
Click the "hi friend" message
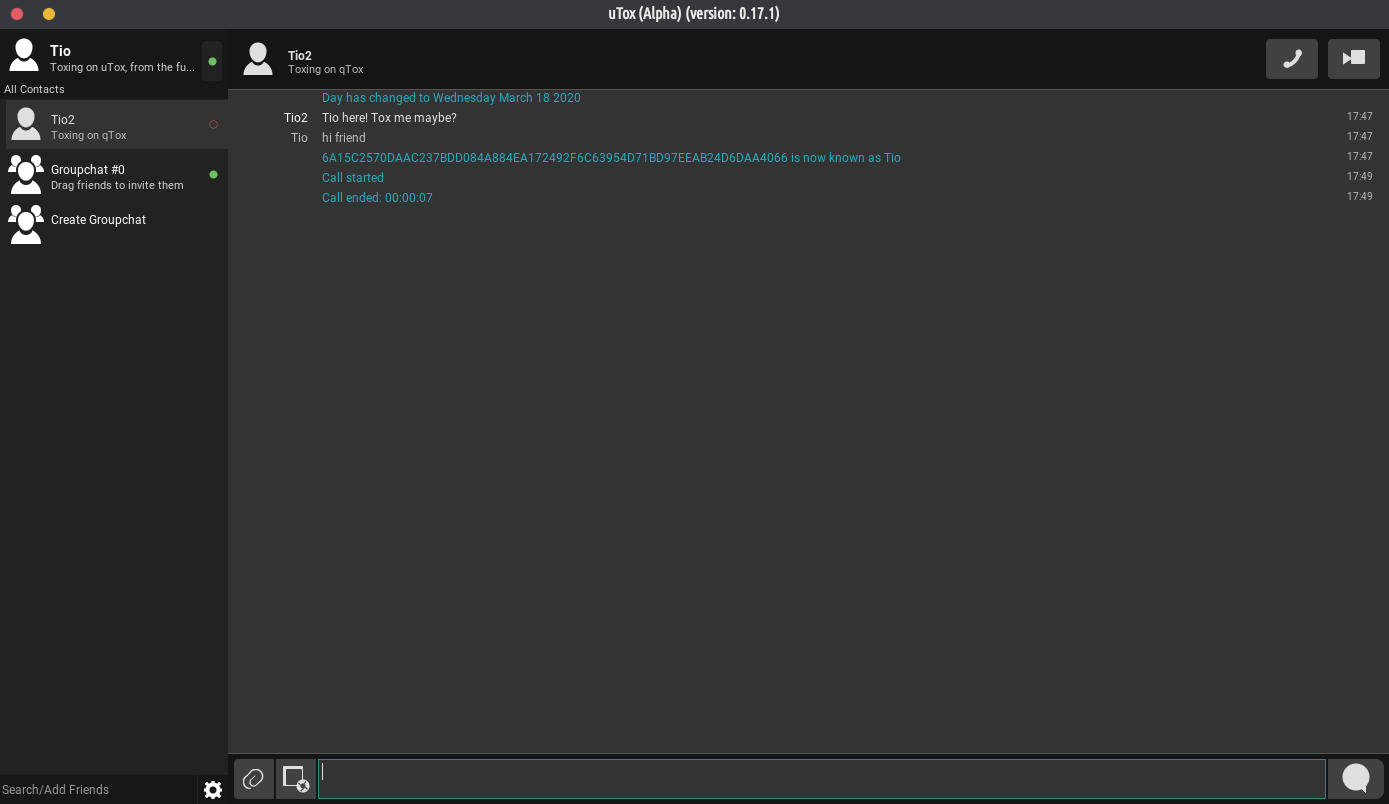pos(344,138)
